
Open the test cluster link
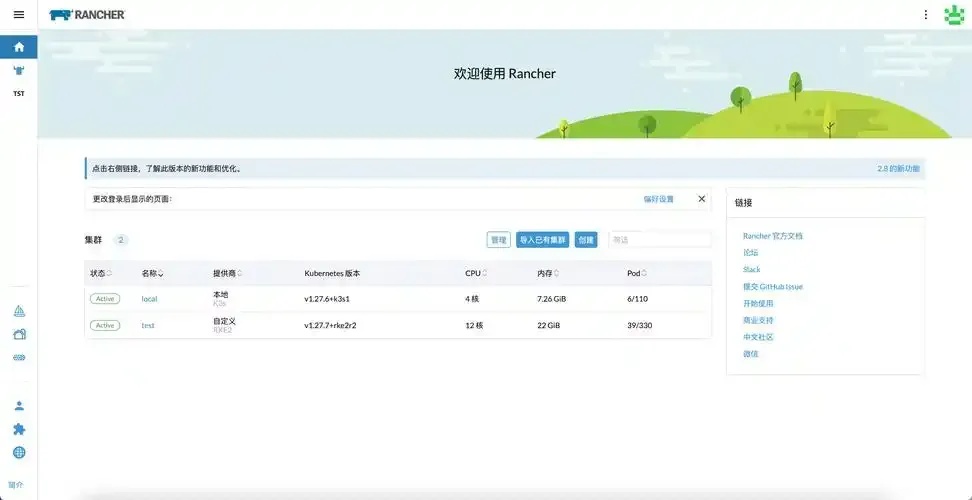click(148, 325)
